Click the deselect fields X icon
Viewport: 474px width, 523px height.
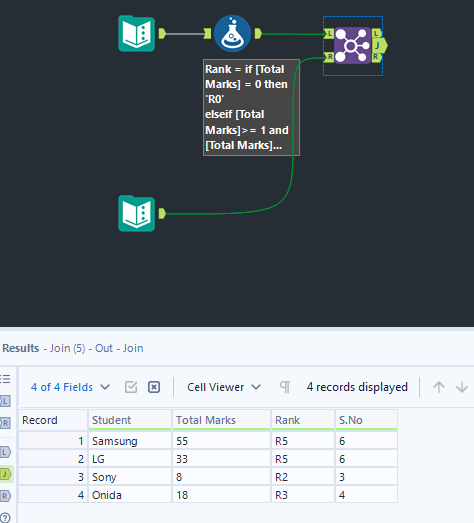coord(154,387)
